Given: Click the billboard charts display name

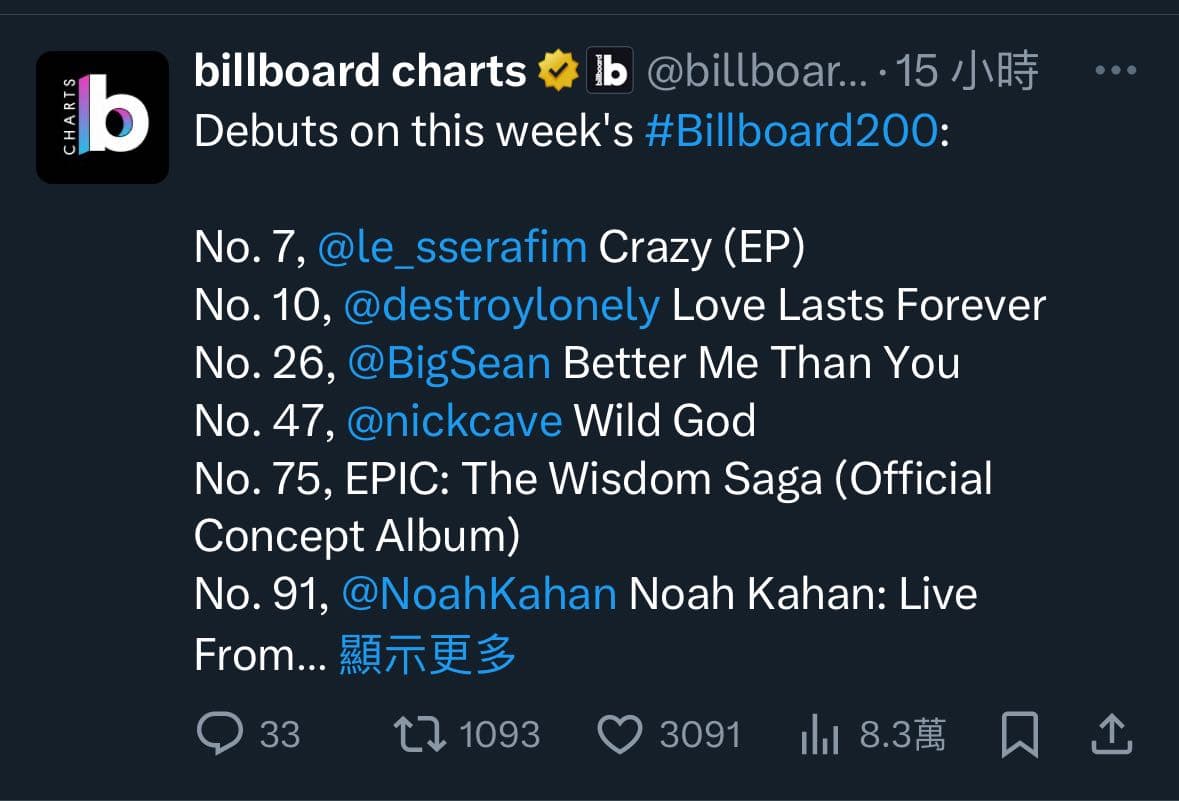Looking at the screenshot, I should click(x=360, y=71).
